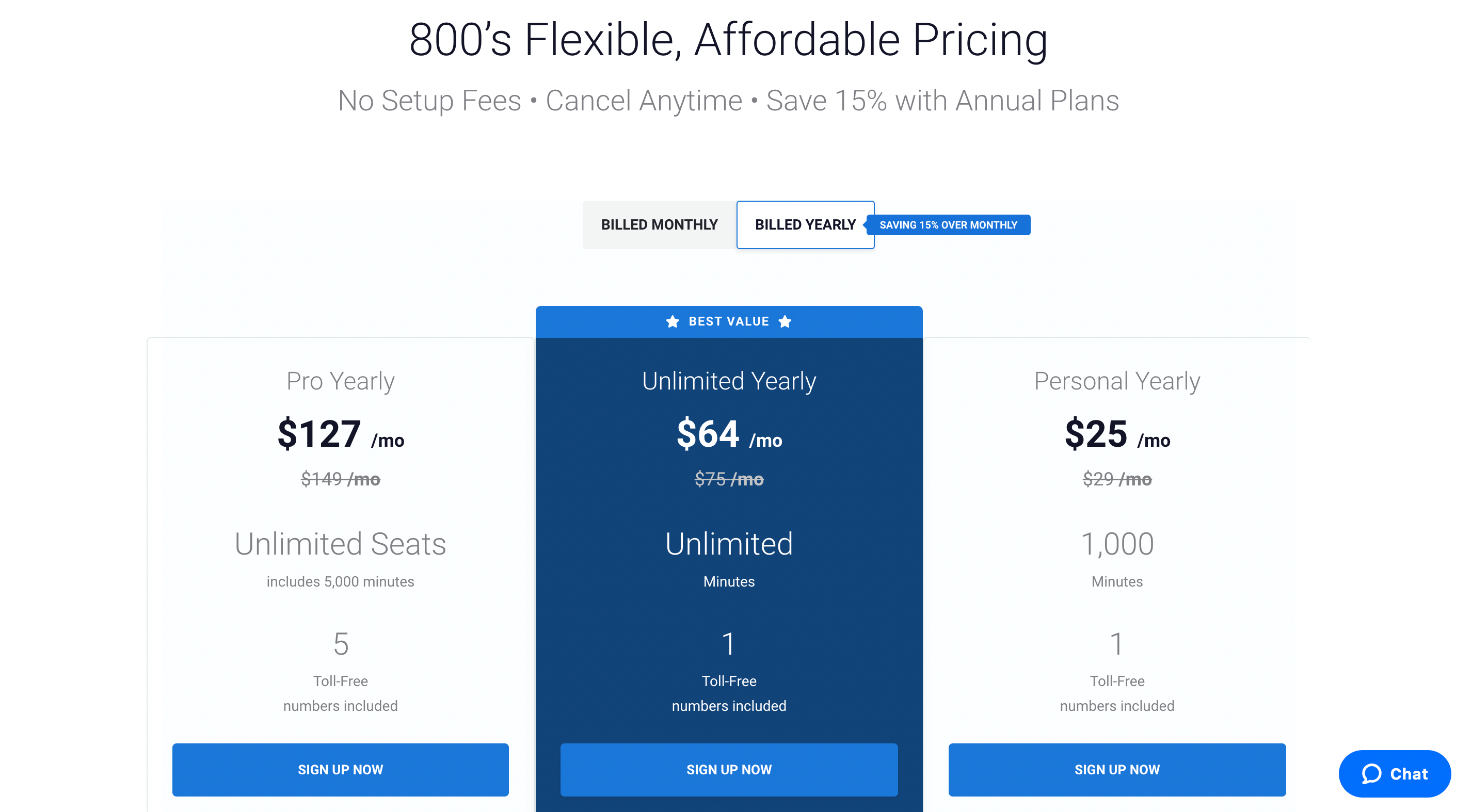Click the Chat speech bubble icon
Screen dimensions: 1472x812
click(x=1371, y=774)
